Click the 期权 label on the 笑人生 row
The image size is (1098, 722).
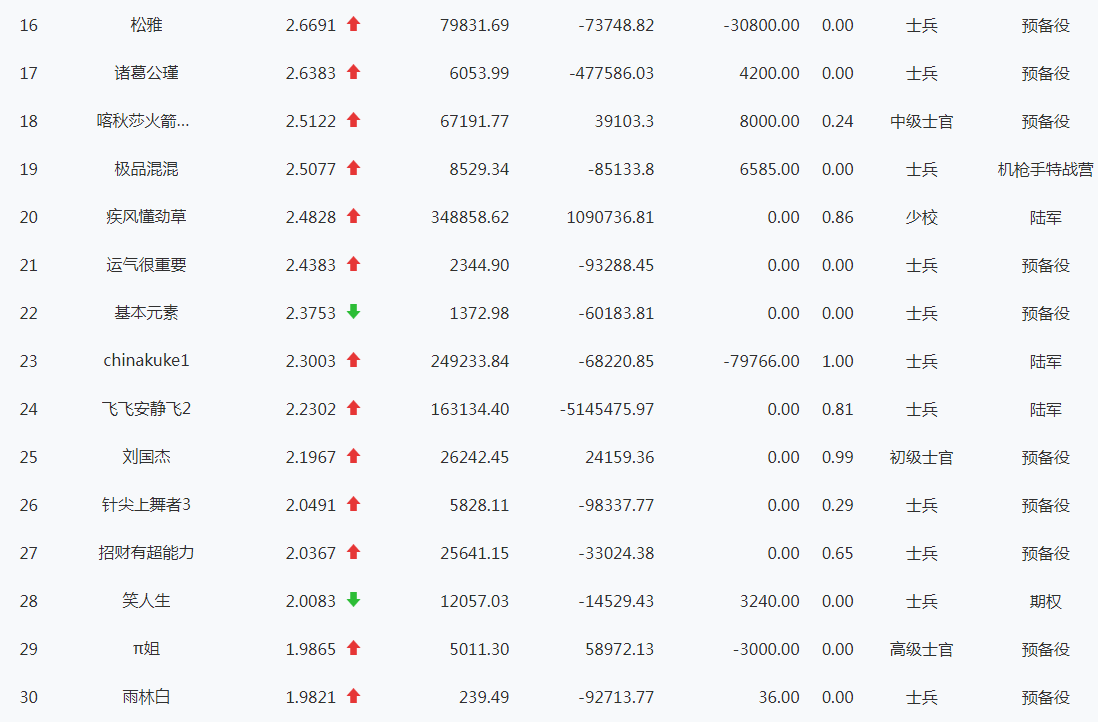tap(1045, 601)
